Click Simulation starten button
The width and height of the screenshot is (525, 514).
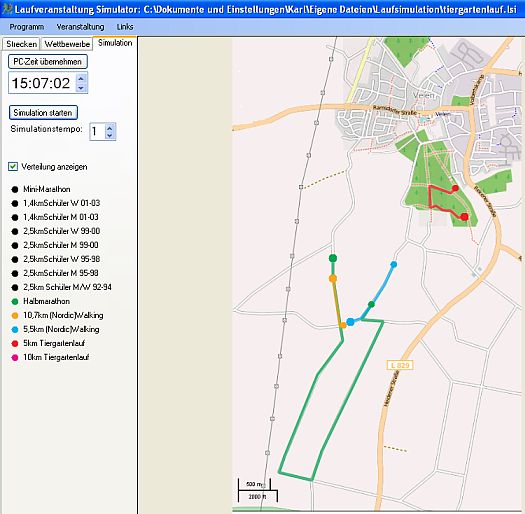point(43,113)
